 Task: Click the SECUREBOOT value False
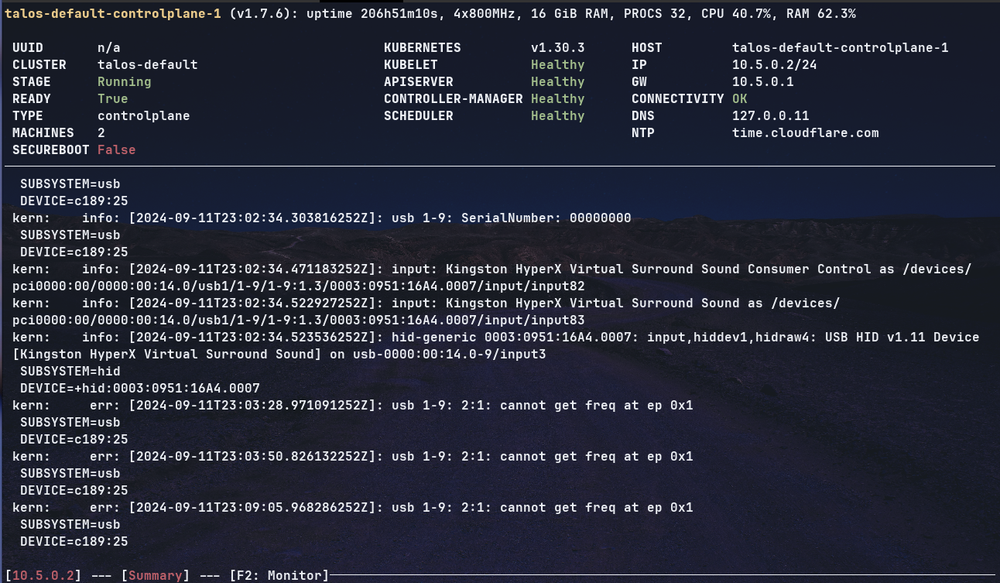click(117, 150)
